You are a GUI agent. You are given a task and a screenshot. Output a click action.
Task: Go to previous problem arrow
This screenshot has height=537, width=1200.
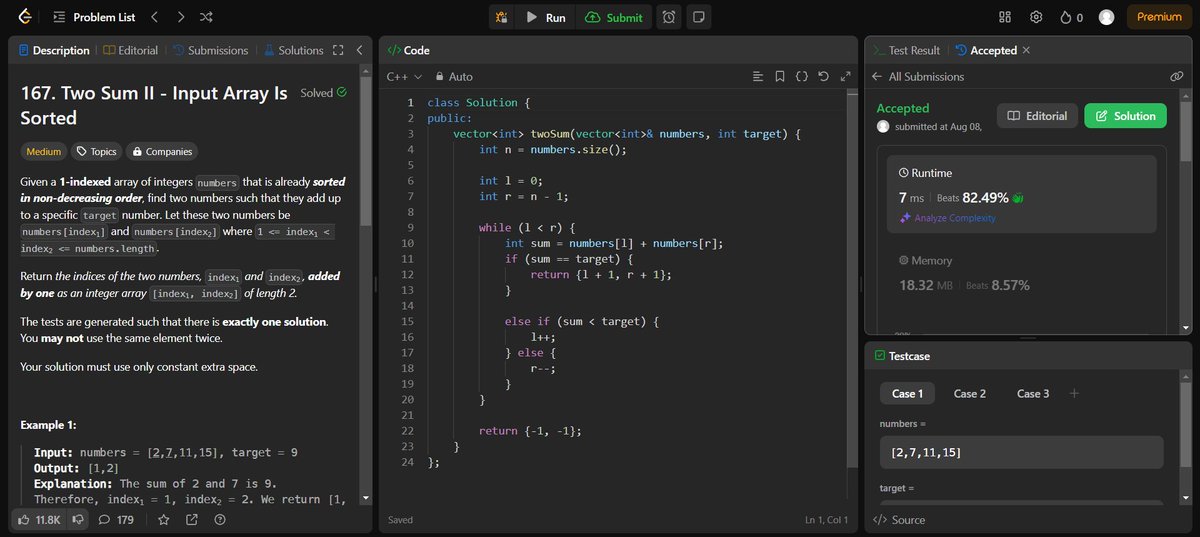(154, 17)
